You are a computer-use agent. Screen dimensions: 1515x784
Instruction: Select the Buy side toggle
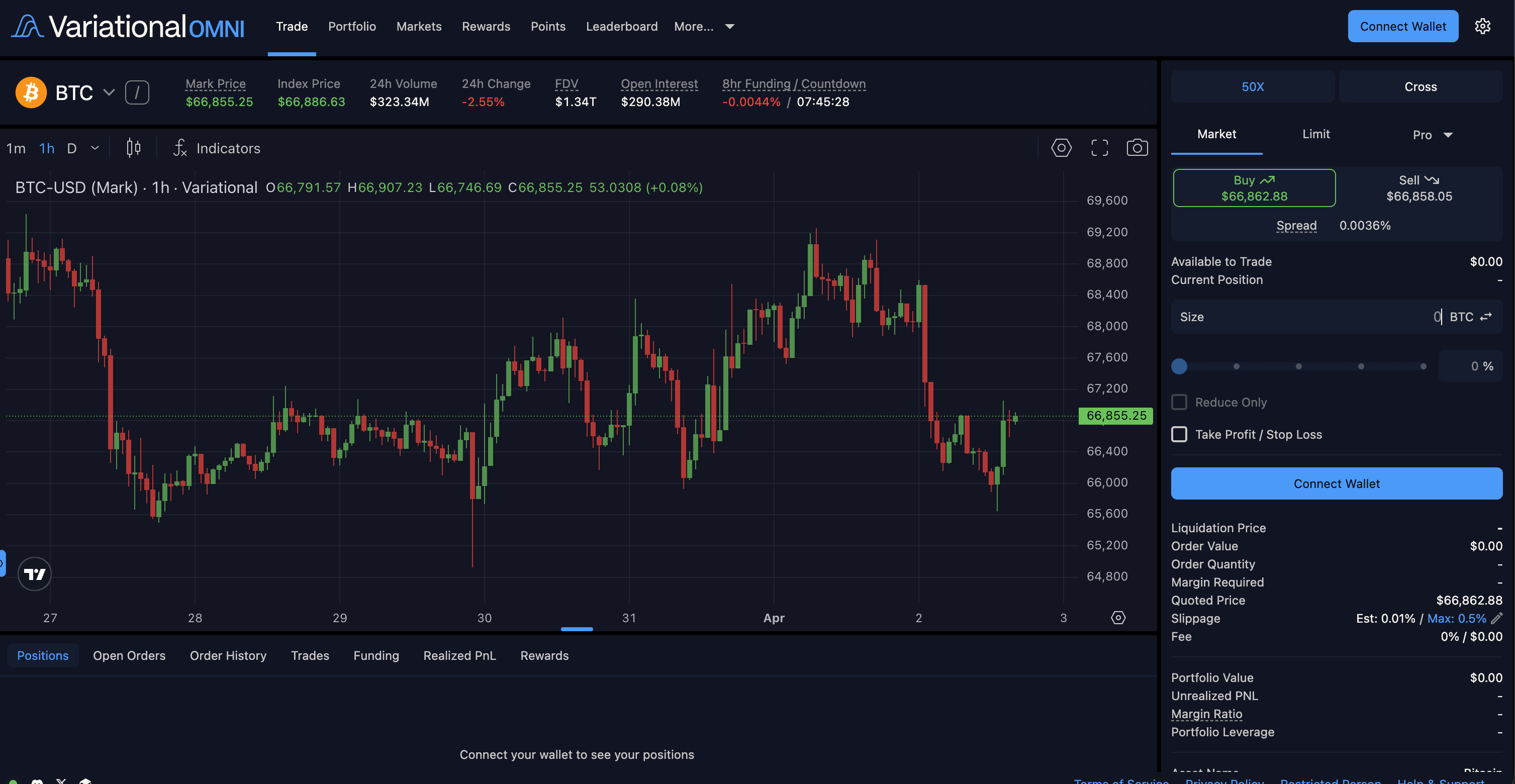1254,188
